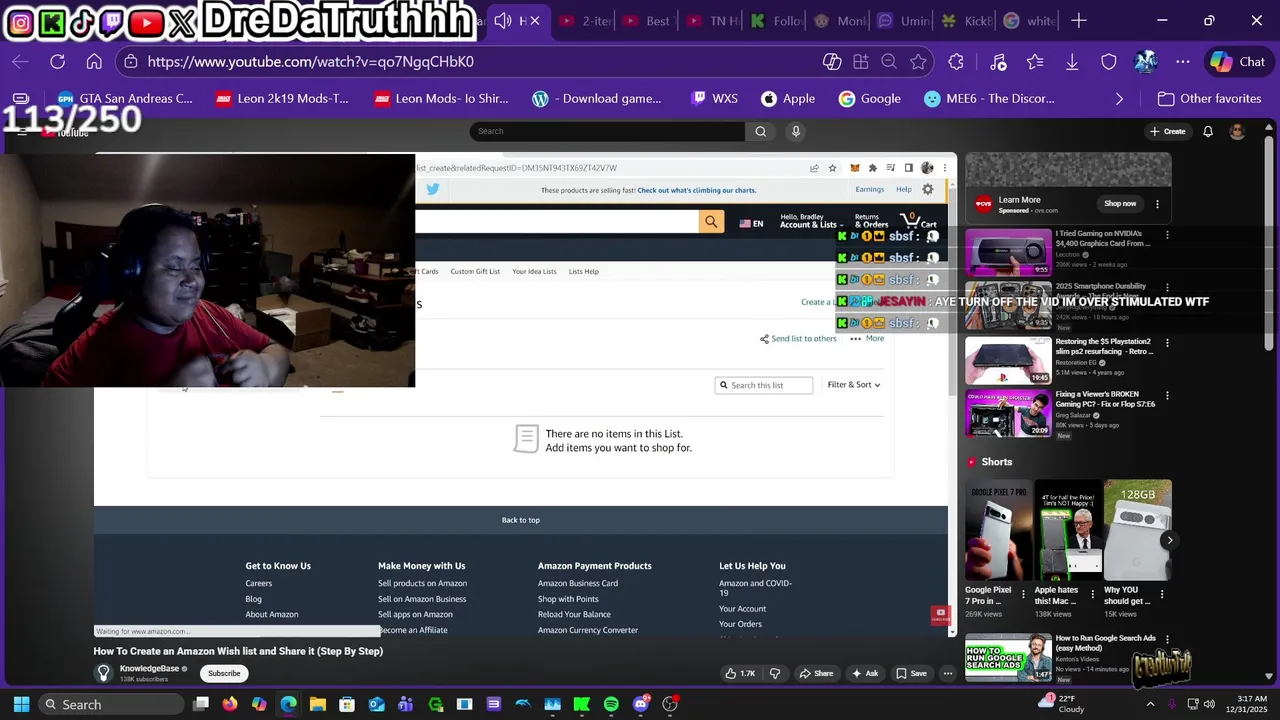Share the video with the Share button

click(816, 673)
